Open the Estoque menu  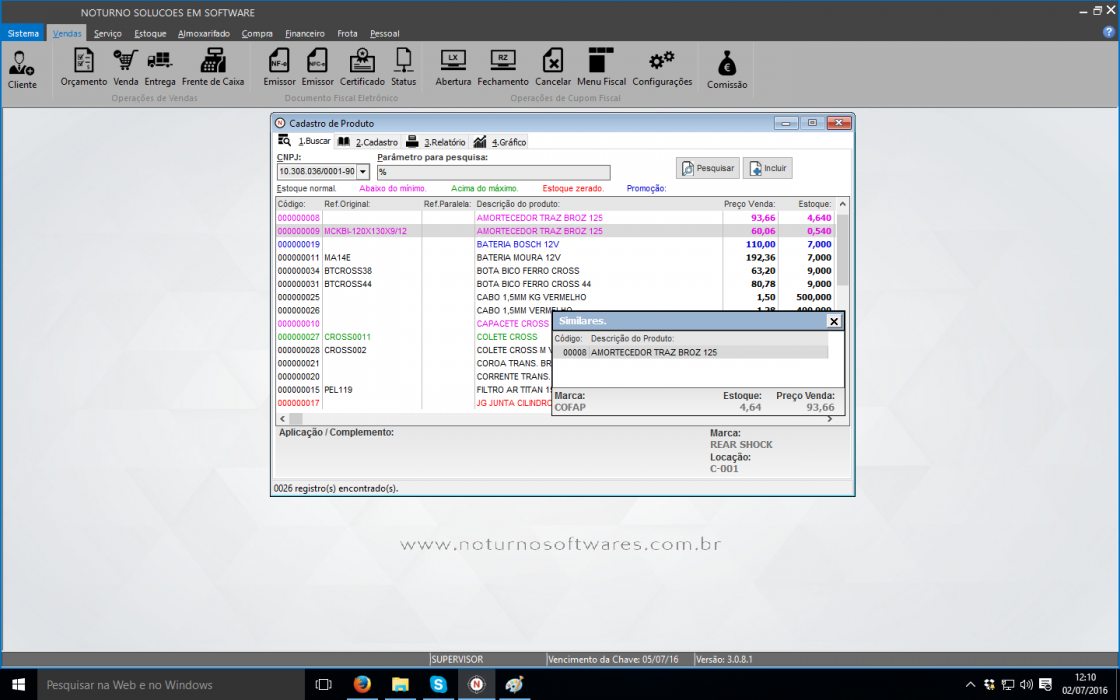(x=150, y=34)
